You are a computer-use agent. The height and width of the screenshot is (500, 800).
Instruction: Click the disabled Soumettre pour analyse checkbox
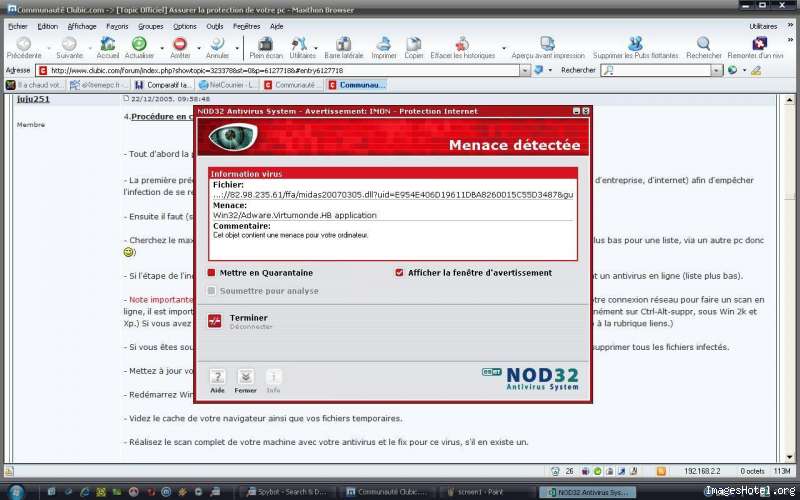[x=211, y=291]
